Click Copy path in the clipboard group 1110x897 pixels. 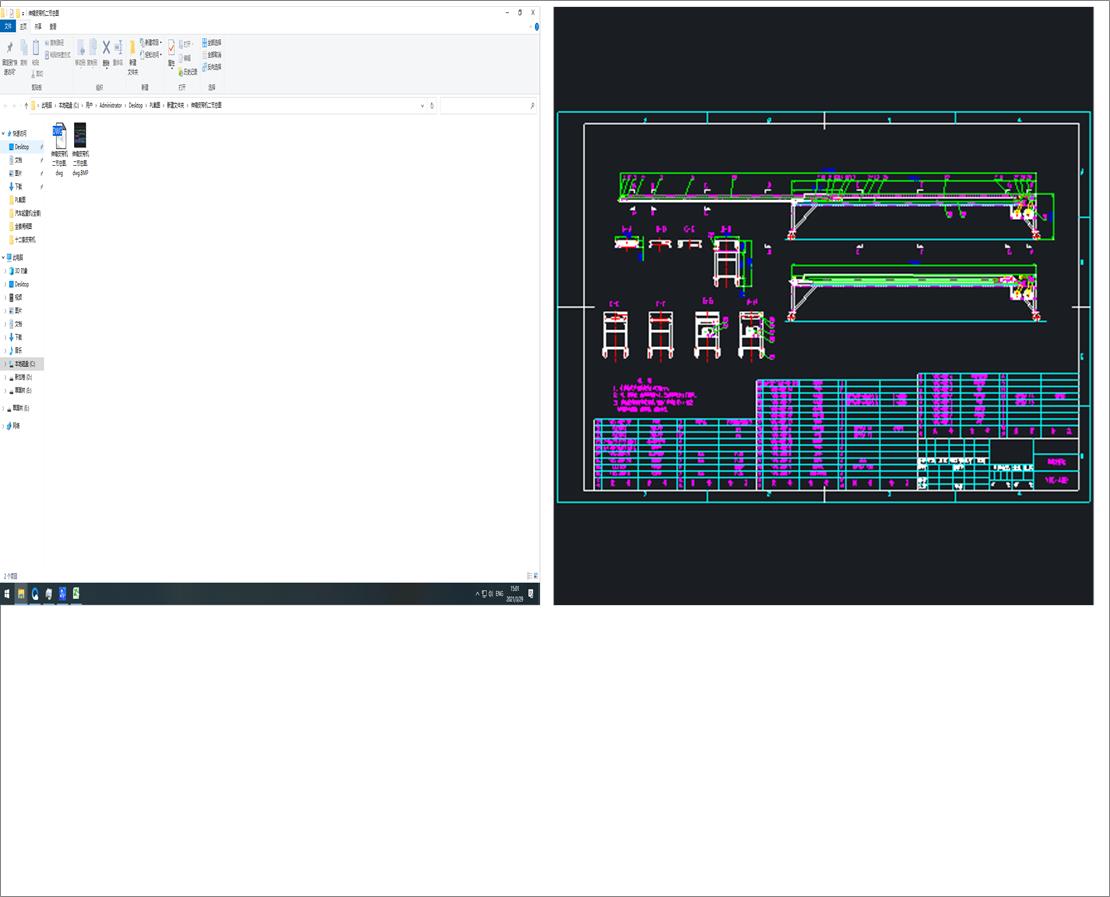55,42
